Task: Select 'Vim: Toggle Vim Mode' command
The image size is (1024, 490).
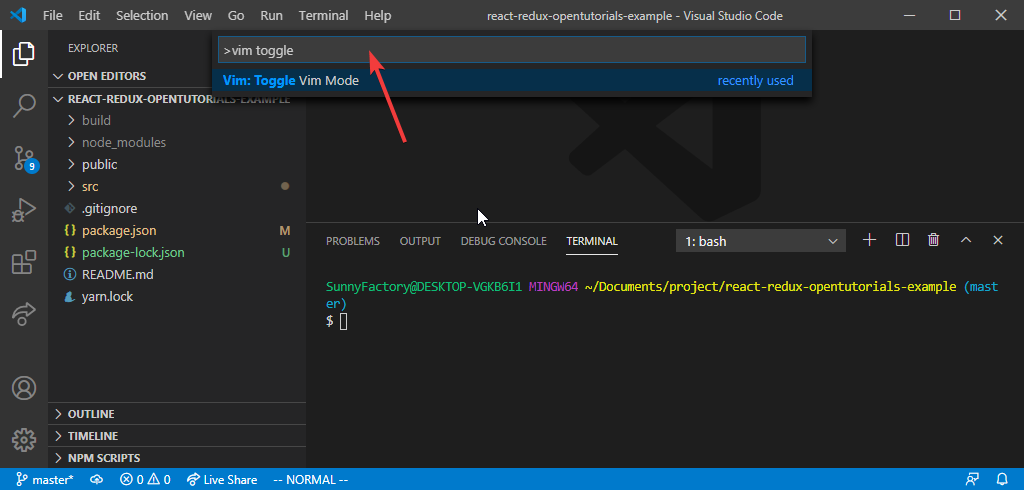Action: click(512, 81)
